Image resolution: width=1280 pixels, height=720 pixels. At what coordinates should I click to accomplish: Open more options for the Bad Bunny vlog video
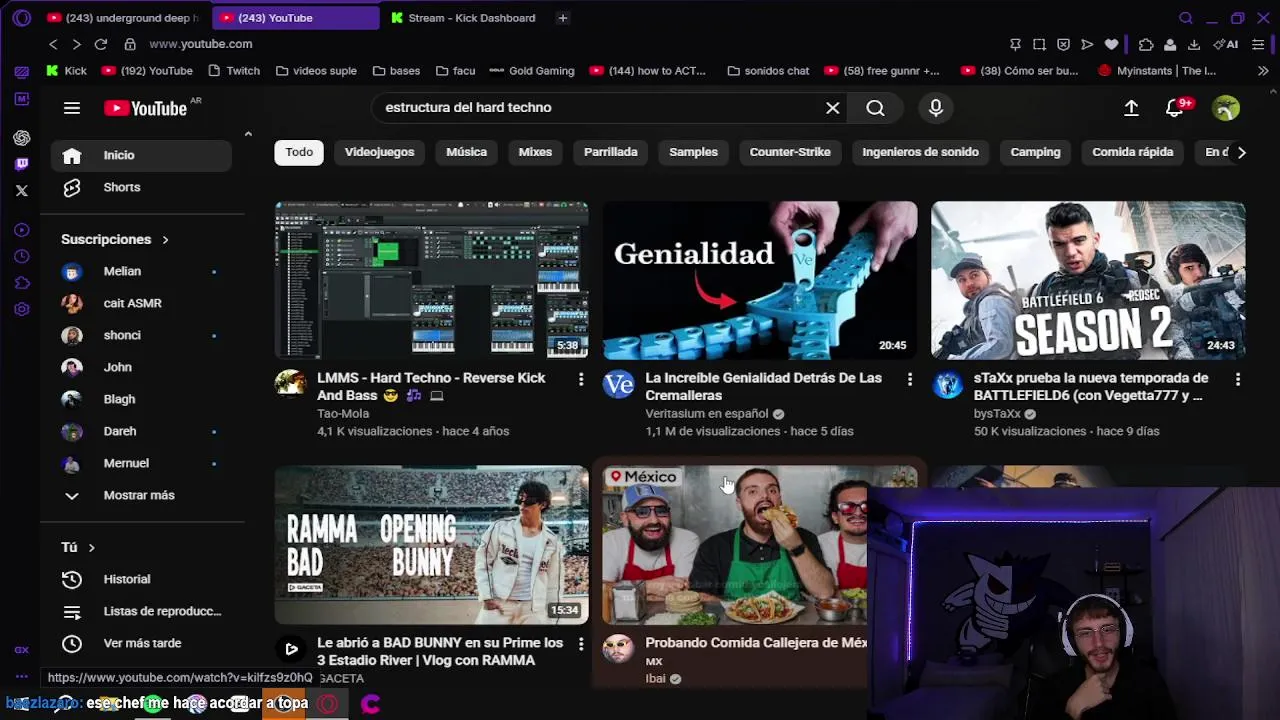pyautogui.click(x=581, y=644)
